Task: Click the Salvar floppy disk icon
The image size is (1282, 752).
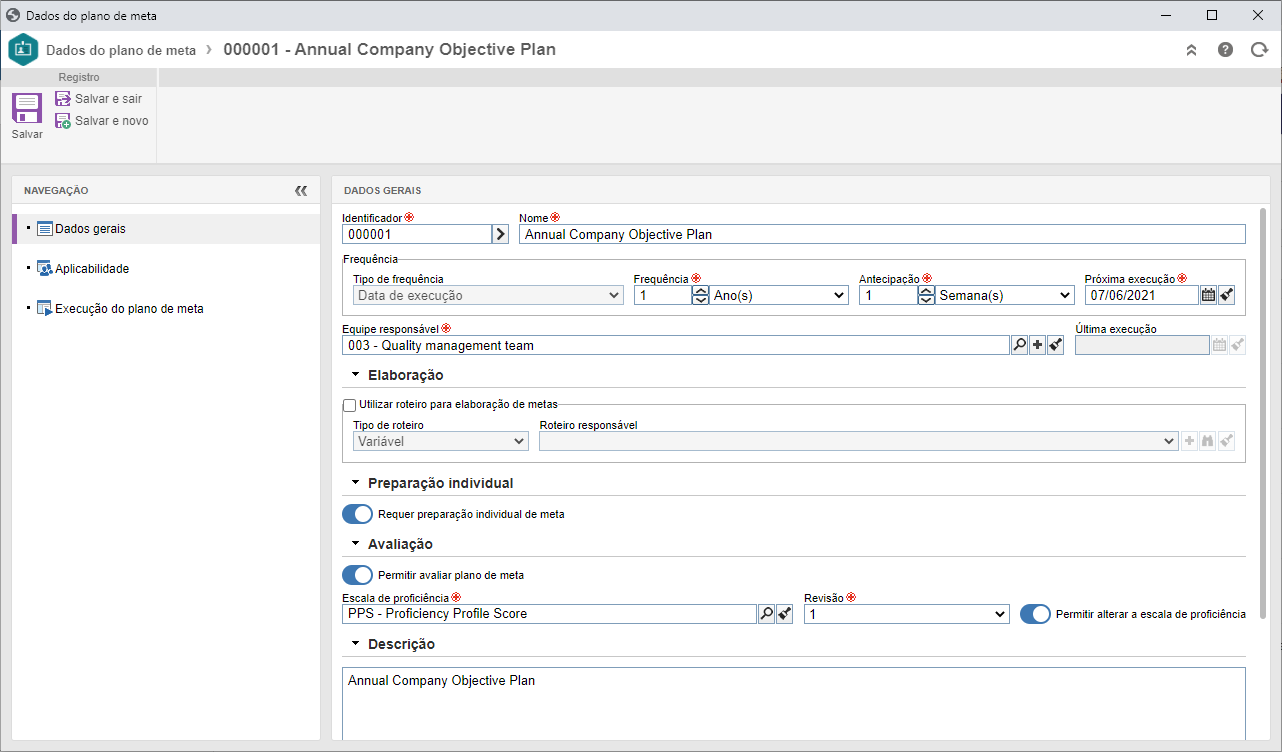Action: click(x=27, y=108)
